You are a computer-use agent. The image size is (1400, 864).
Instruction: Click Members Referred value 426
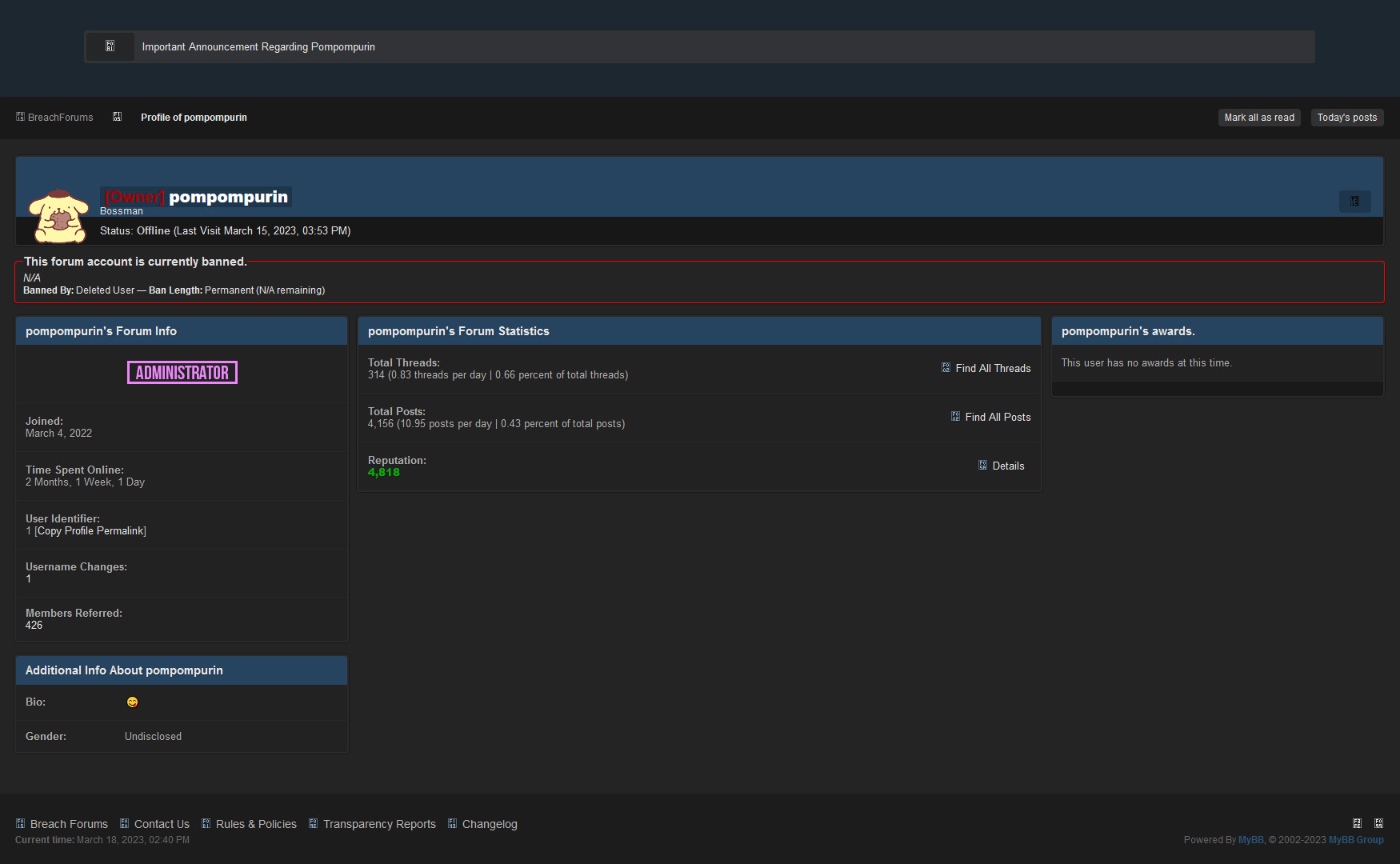click(x=34, y=626)
